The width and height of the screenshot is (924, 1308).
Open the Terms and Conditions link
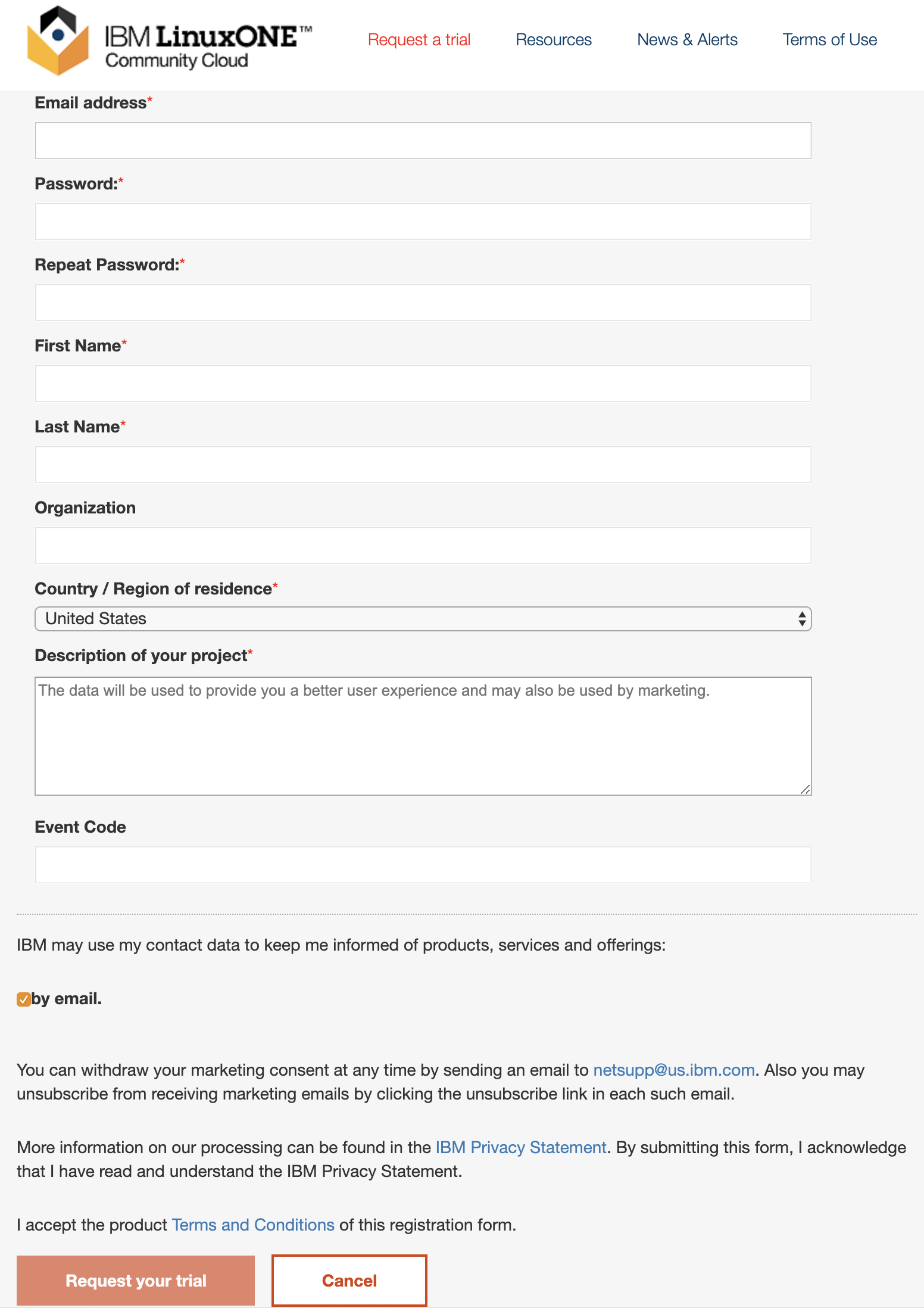(x=253, y=1225)
